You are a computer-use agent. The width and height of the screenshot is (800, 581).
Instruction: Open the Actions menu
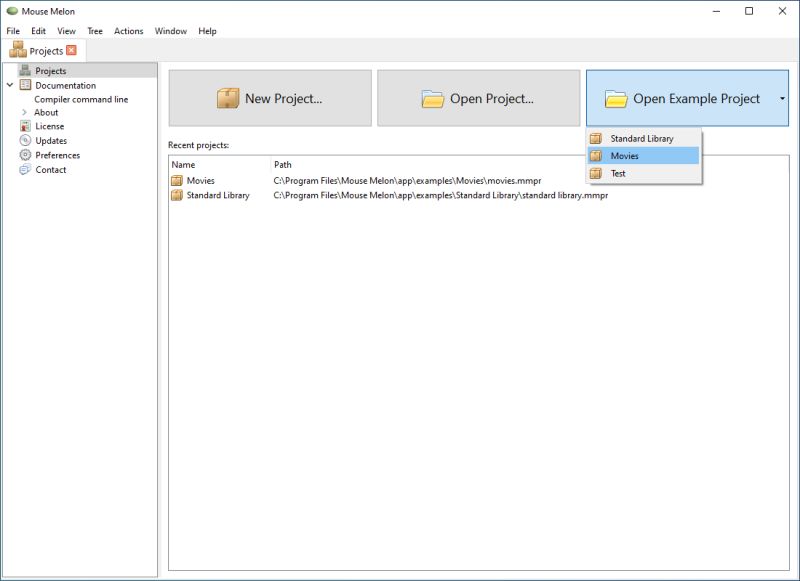[129, 31]
